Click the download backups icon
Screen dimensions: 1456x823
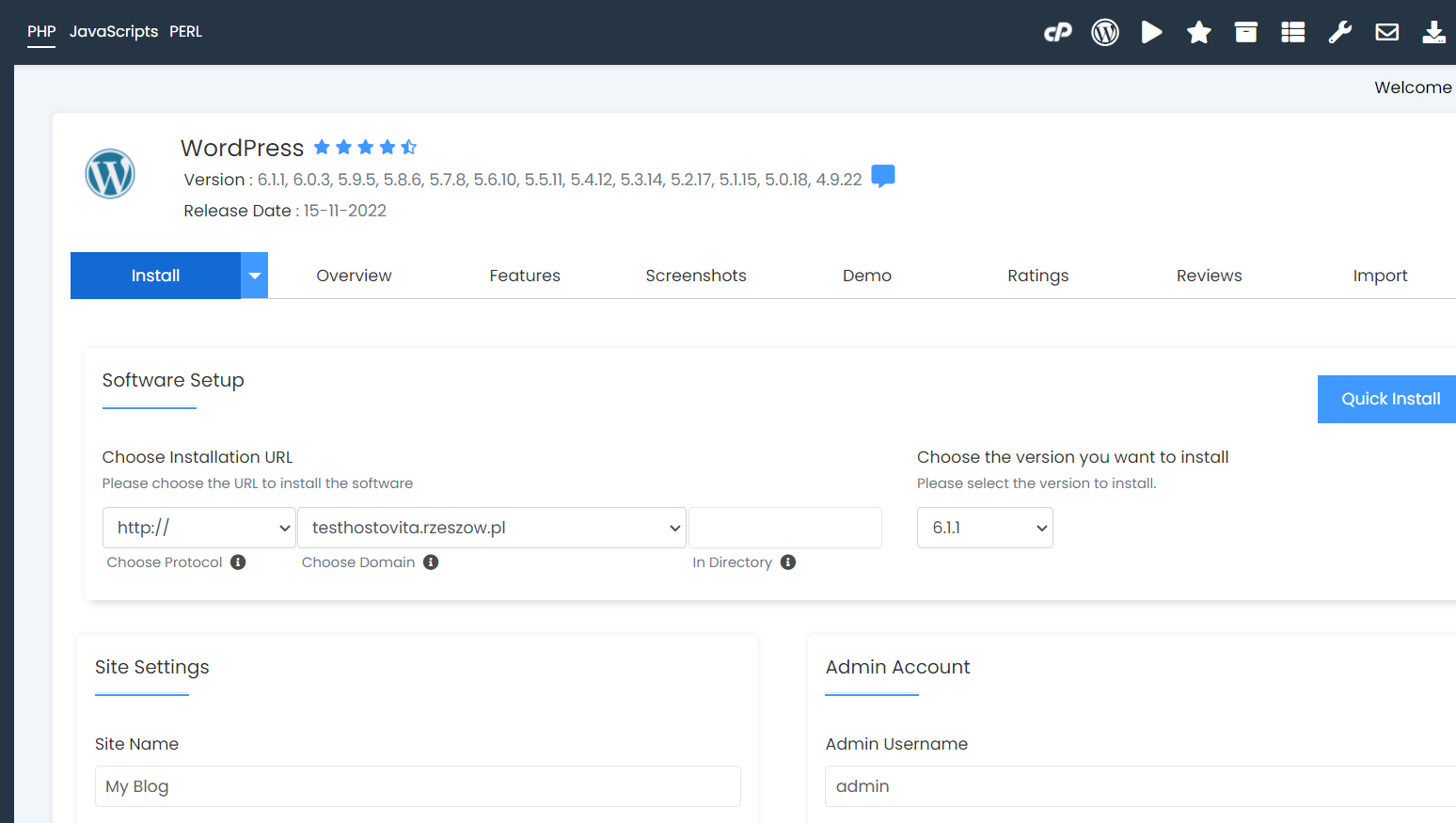1434,33
